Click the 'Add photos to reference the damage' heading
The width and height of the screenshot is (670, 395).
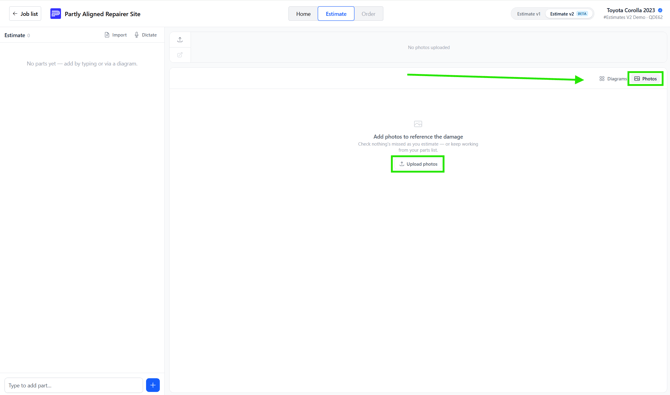click(418, 137)
